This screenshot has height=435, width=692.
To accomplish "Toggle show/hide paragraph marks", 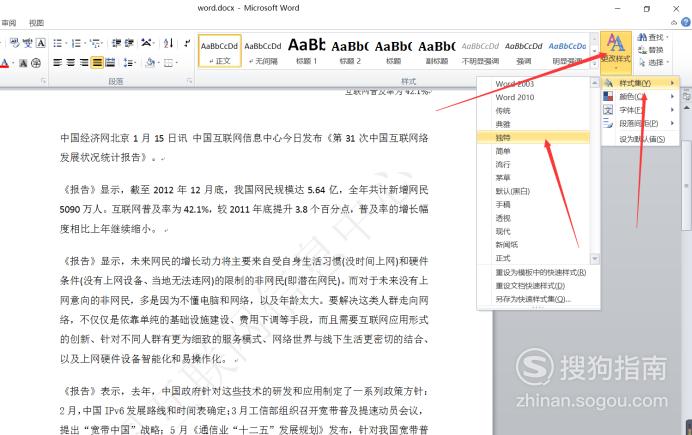I will pyautogui.click(x=187, y=43).
